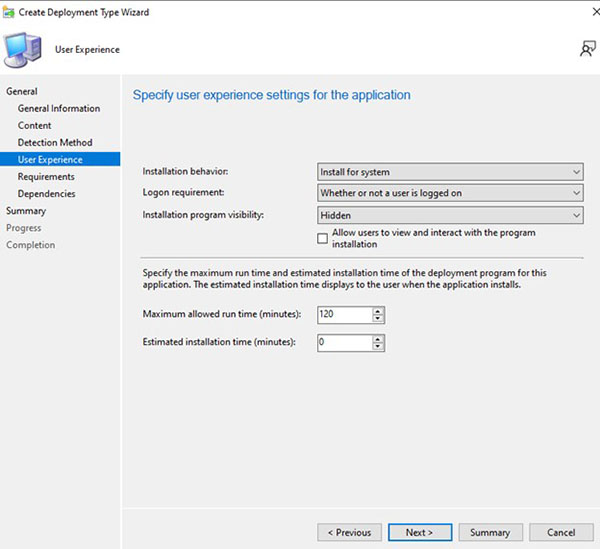Screen dimensions: 600x549
Task: Open the Installation behavior dropdown
Action: click(x=450, y=172)
